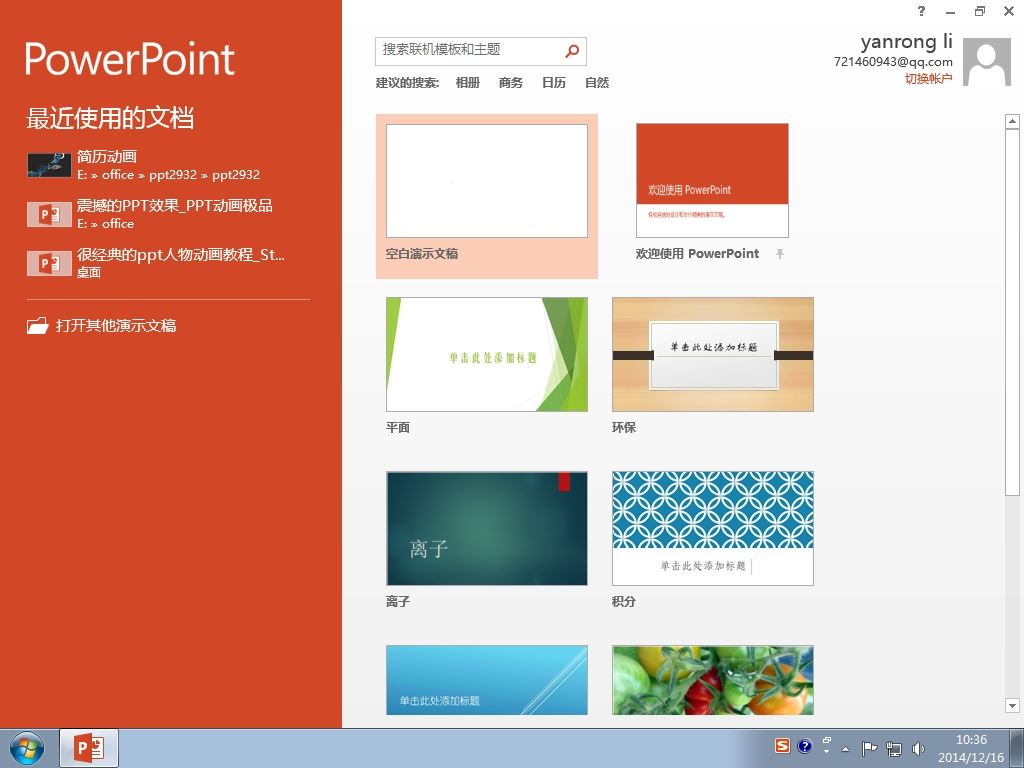Open the folder icon for other presentations

[x=37, y=325]
